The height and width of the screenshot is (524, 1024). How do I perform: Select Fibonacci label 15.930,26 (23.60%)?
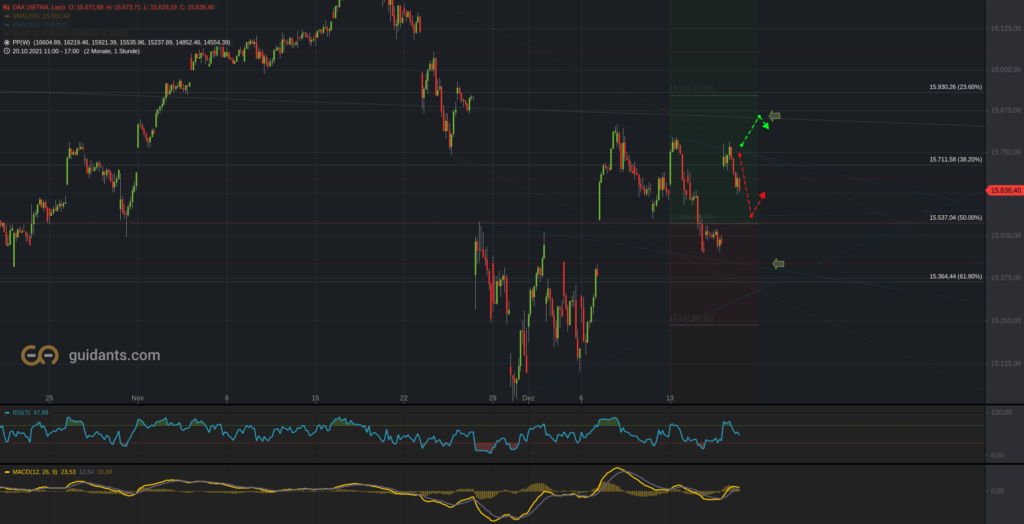[x=955, y=87]
